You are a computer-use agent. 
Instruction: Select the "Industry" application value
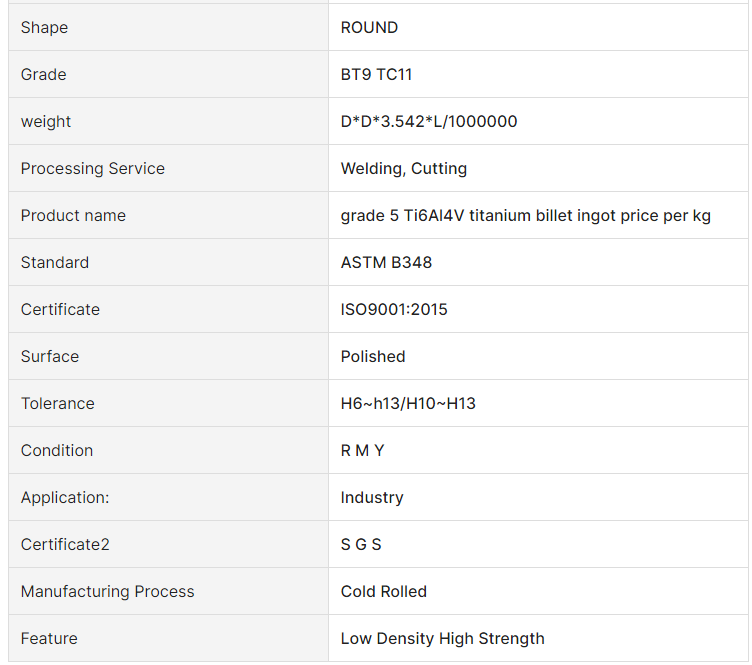(372, 498)
